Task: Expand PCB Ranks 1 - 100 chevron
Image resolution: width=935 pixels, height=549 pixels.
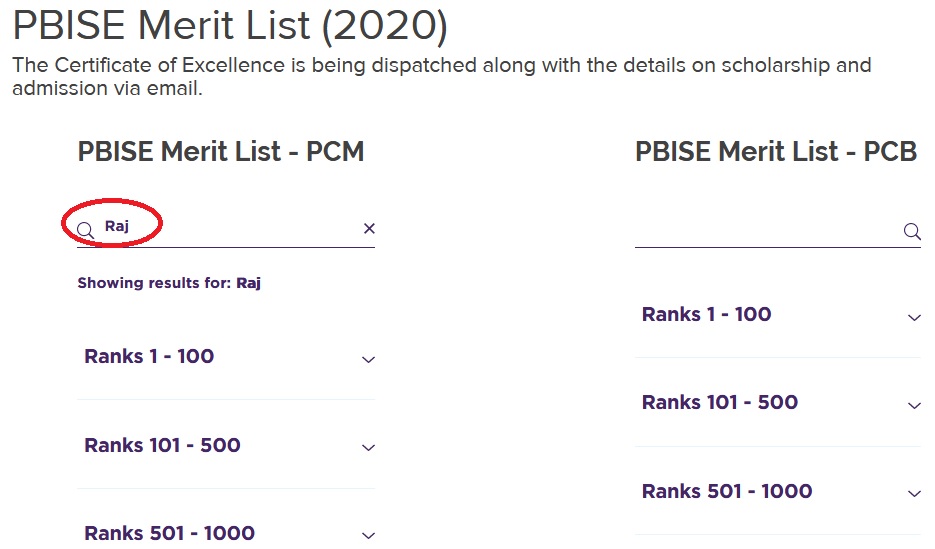Action: [913, 317]
